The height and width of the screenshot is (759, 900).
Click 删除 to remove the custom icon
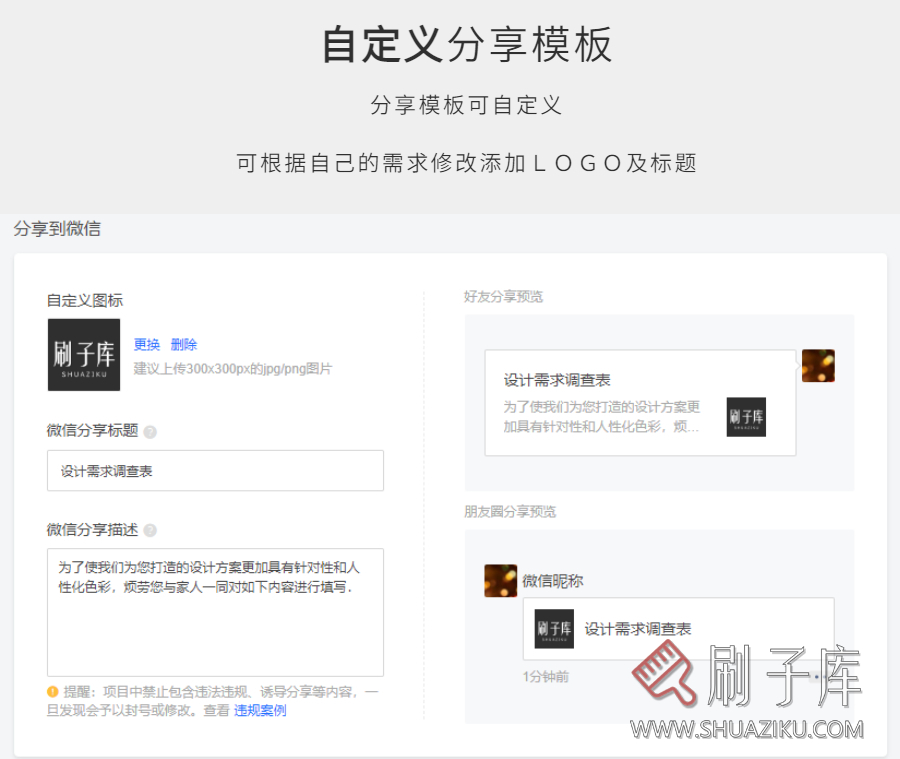[184, 344]
